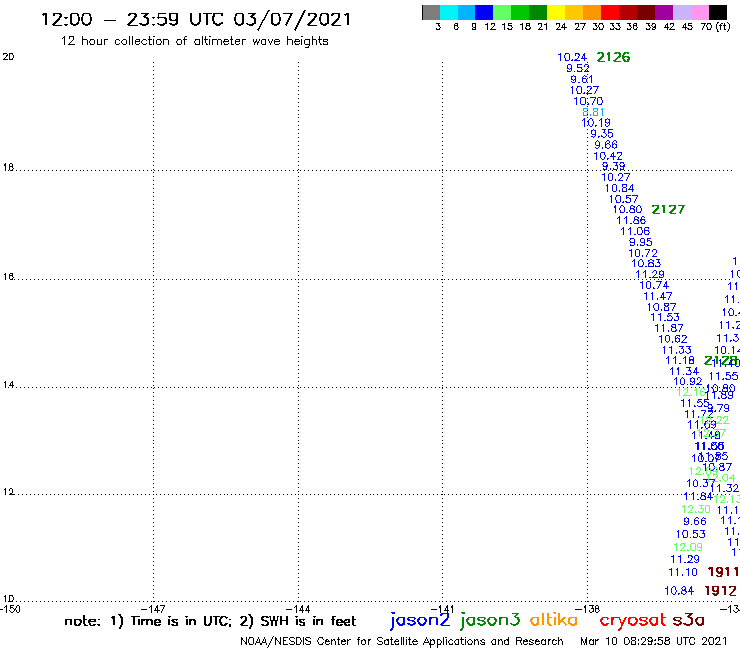Click the longitude axis label -144

tap(298, 609)
